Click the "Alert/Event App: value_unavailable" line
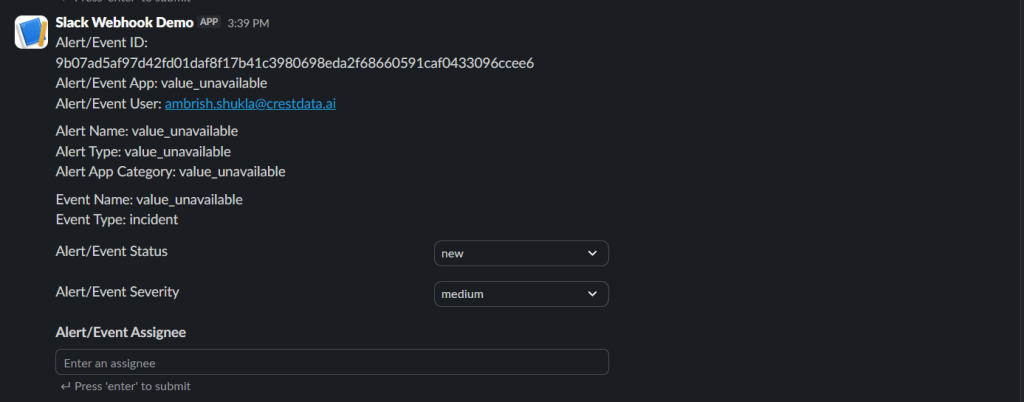 [x=161, y=84]
